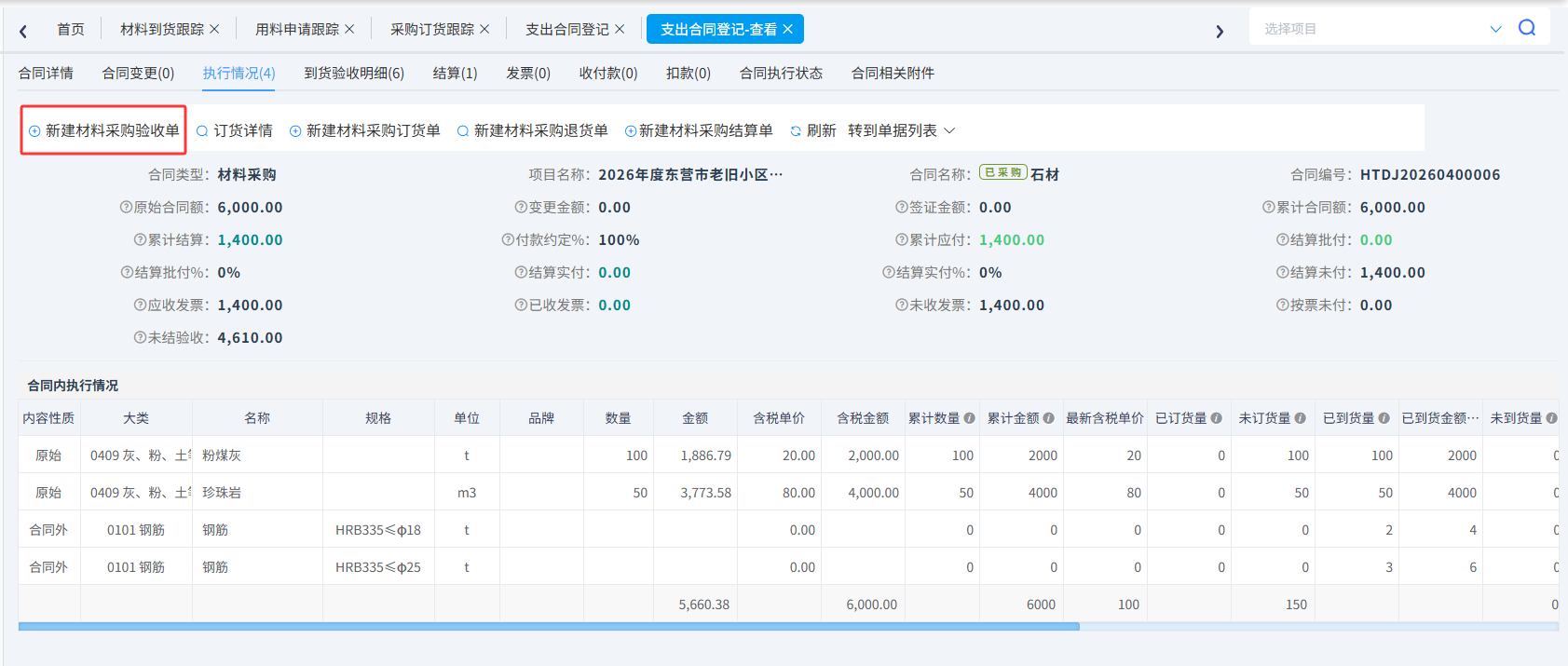The width and height of the screenshot is (1568, 666).
Task: Close the 采购订货跟踪 tab
Action: pyautogui.click(x=484, y=29)
